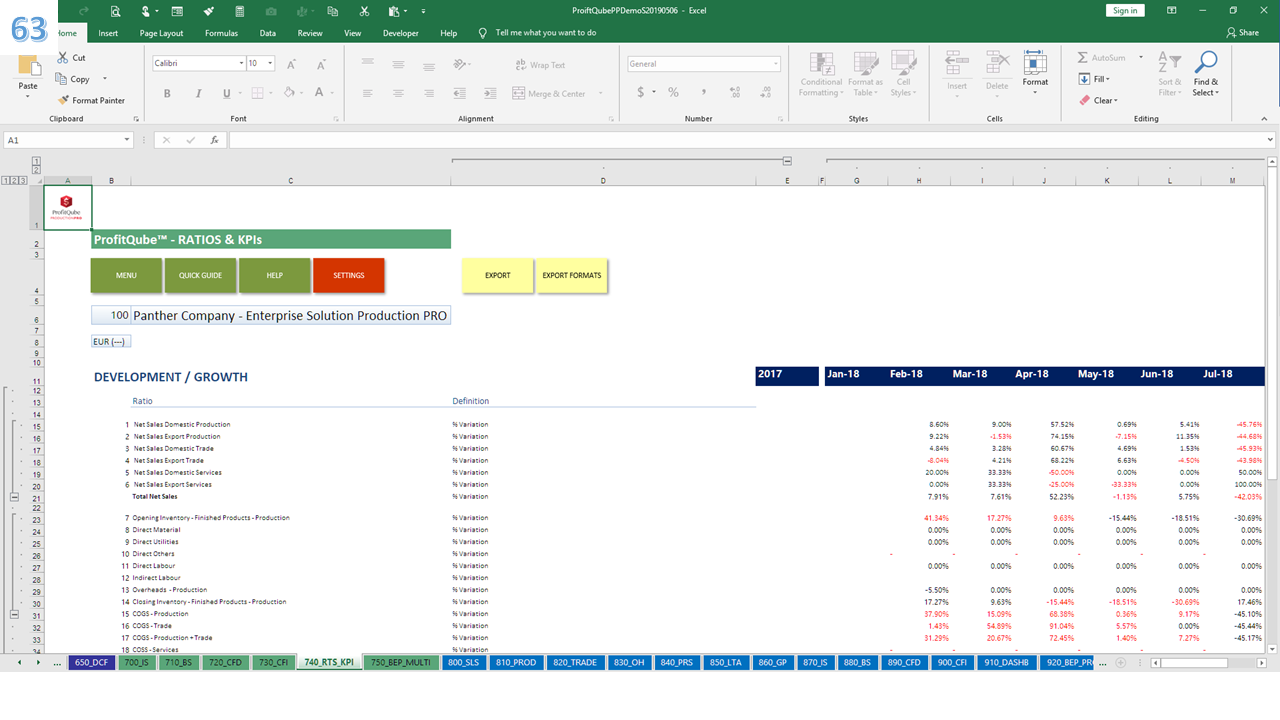Click the 'Direct Material' row label
Viewport: 1280px width, 720px height.
tap(156, 530)
